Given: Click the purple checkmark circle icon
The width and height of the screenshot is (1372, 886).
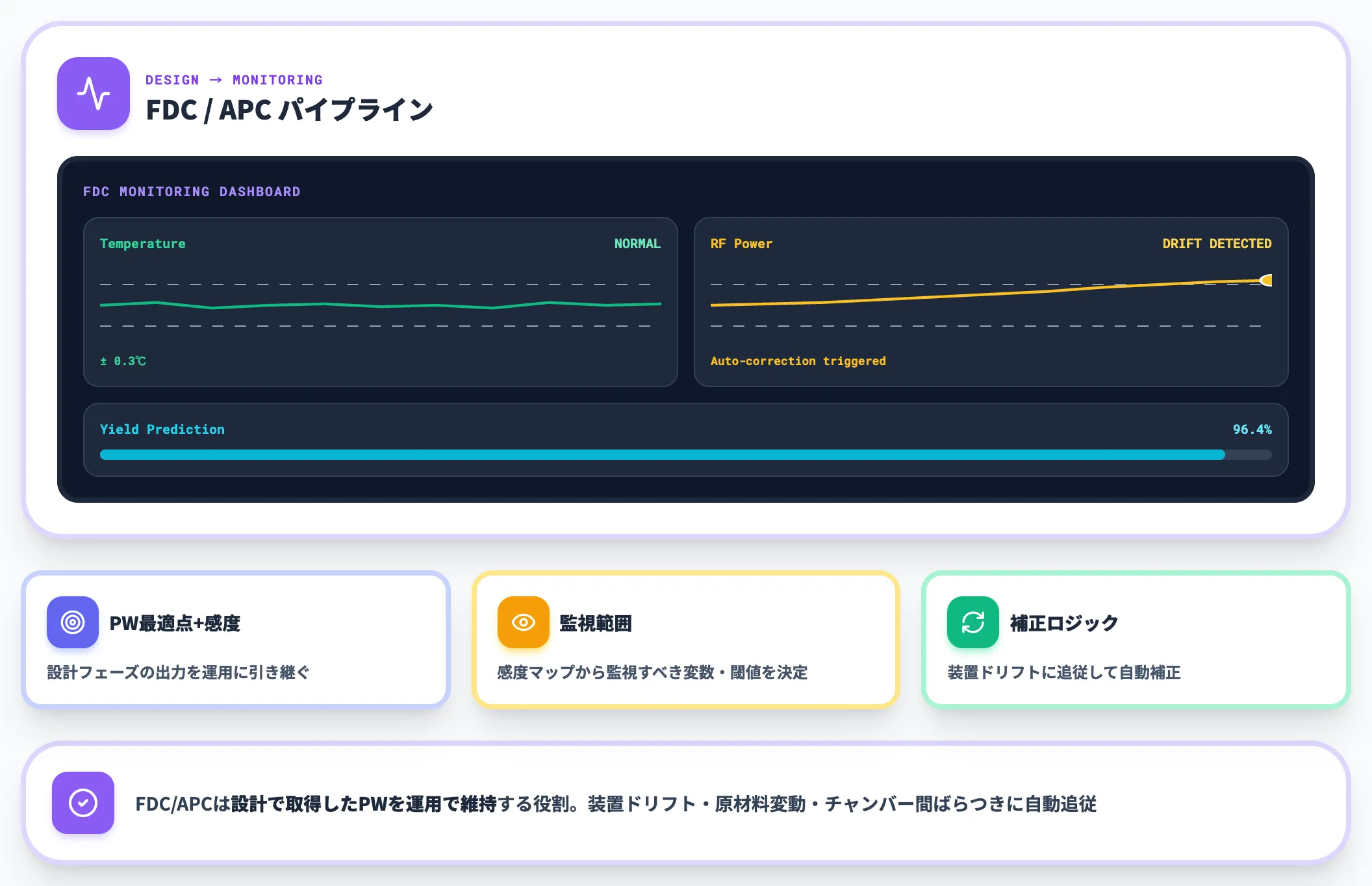Looking at the screenshot, I should click(83, 803).
